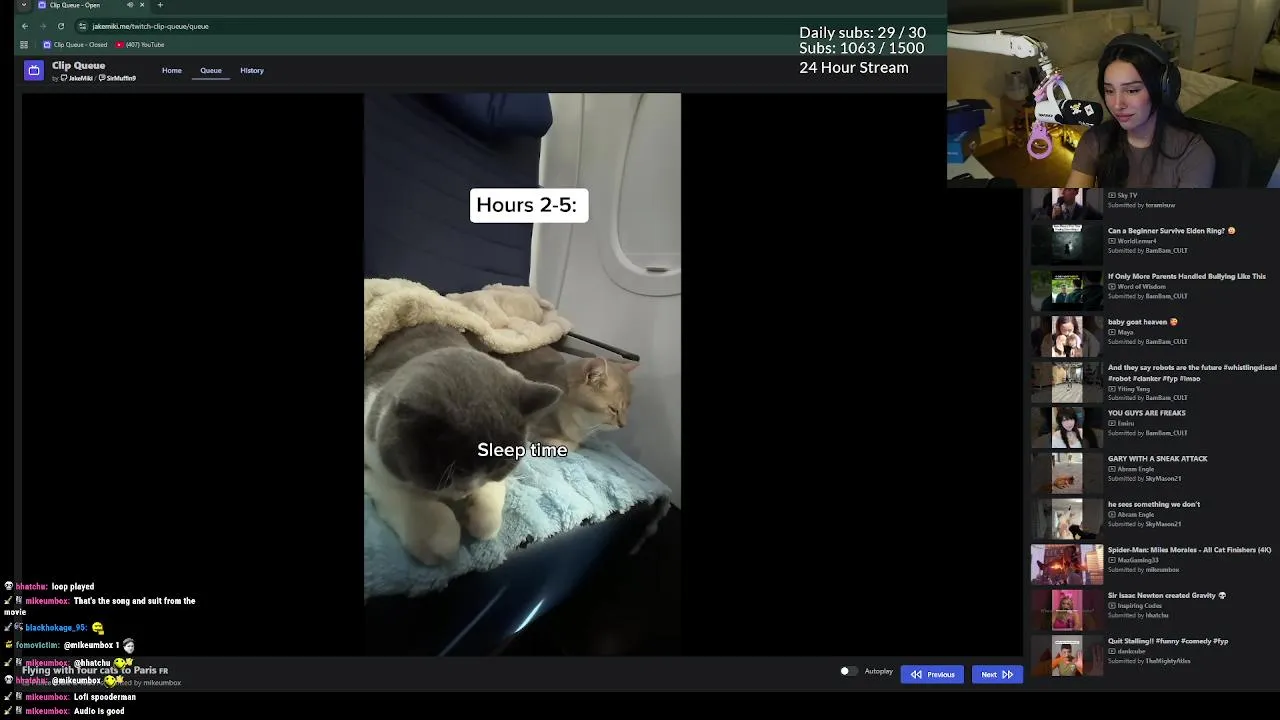
Task: Click the playing cat clip video
Action: (522, 375)
